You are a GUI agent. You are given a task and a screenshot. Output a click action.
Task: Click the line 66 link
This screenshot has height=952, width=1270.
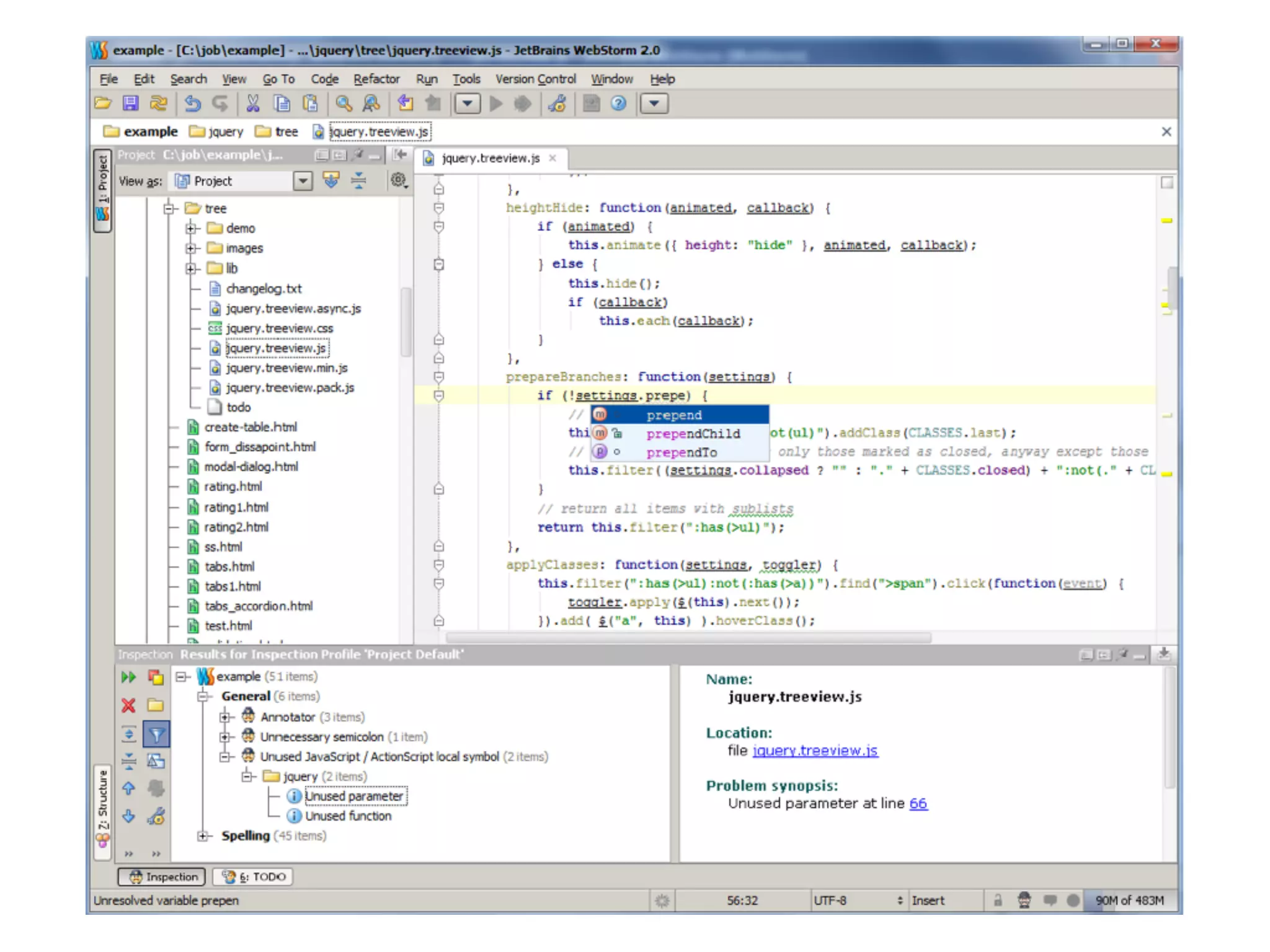click(918, 803)
